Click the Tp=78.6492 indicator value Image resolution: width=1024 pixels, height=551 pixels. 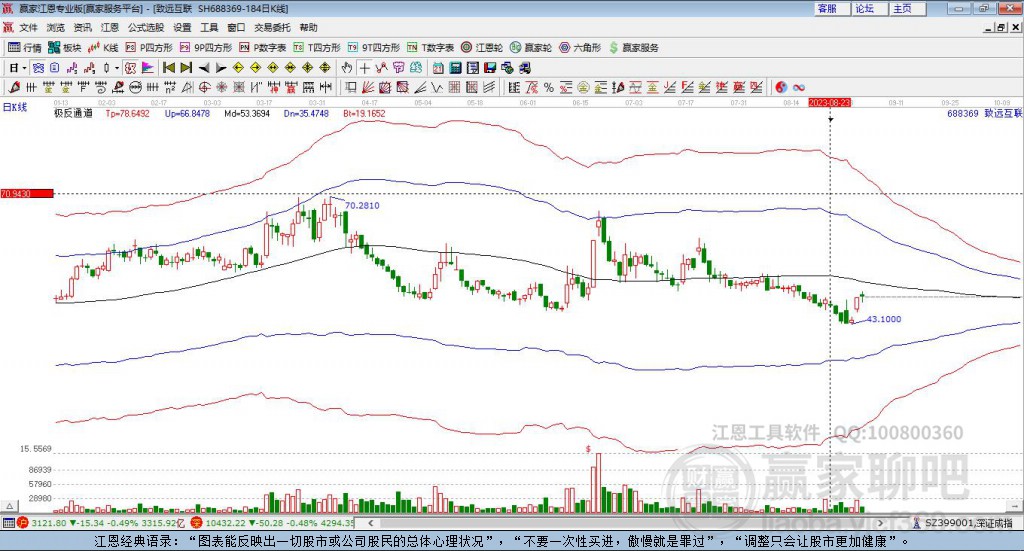pyautogui.click(x=127, y=114)
